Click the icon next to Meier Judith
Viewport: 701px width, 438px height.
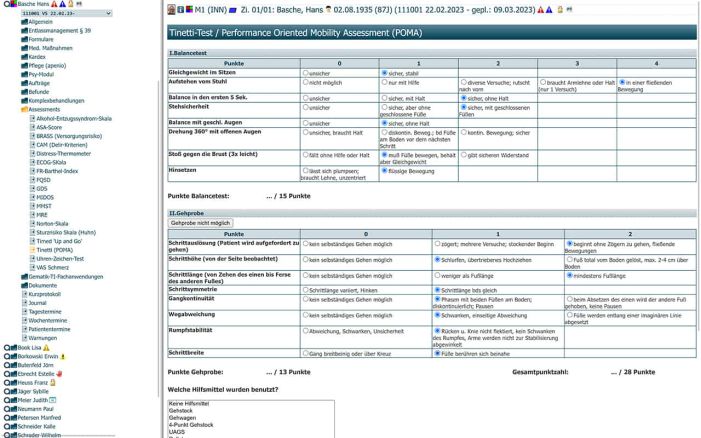point(52,400)
